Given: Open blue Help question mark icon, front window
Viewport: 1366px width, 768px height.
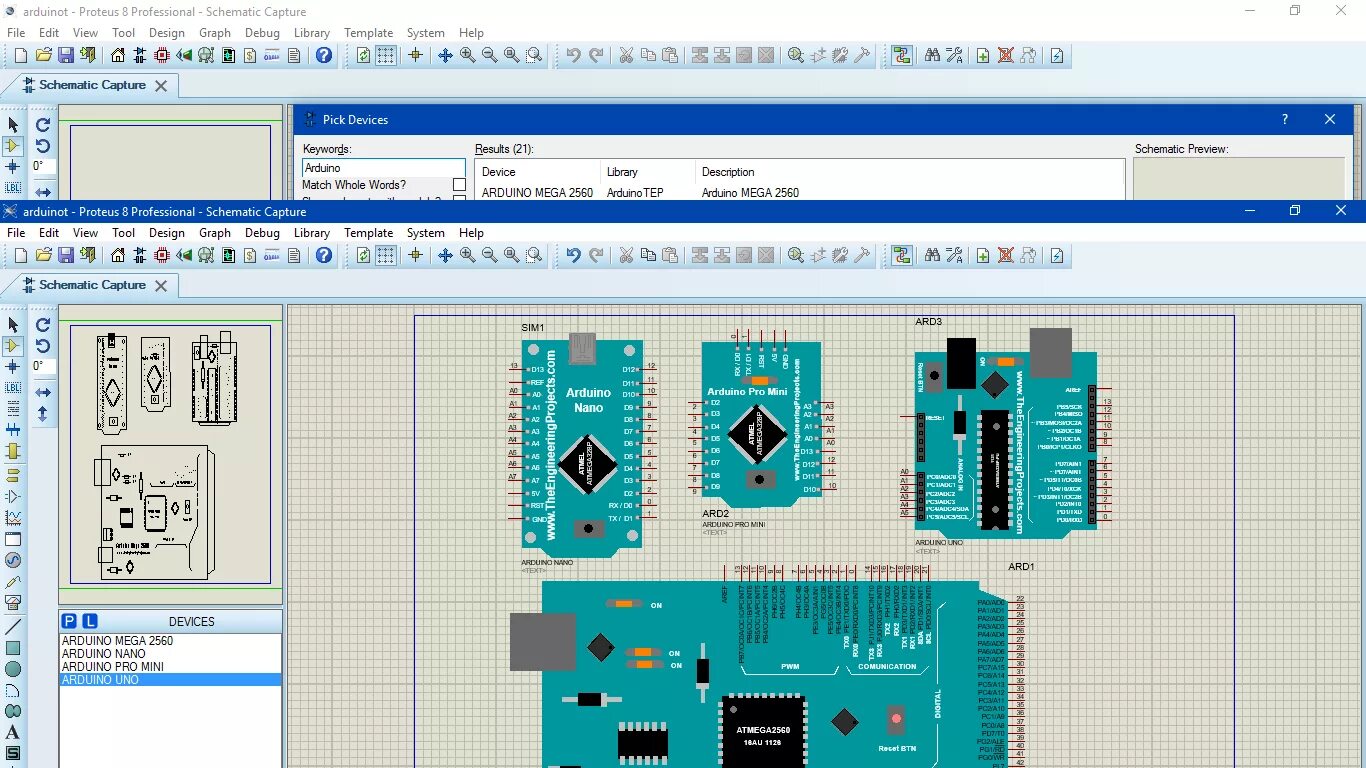Looking at the screenshot, I should (x=324, y=255).
